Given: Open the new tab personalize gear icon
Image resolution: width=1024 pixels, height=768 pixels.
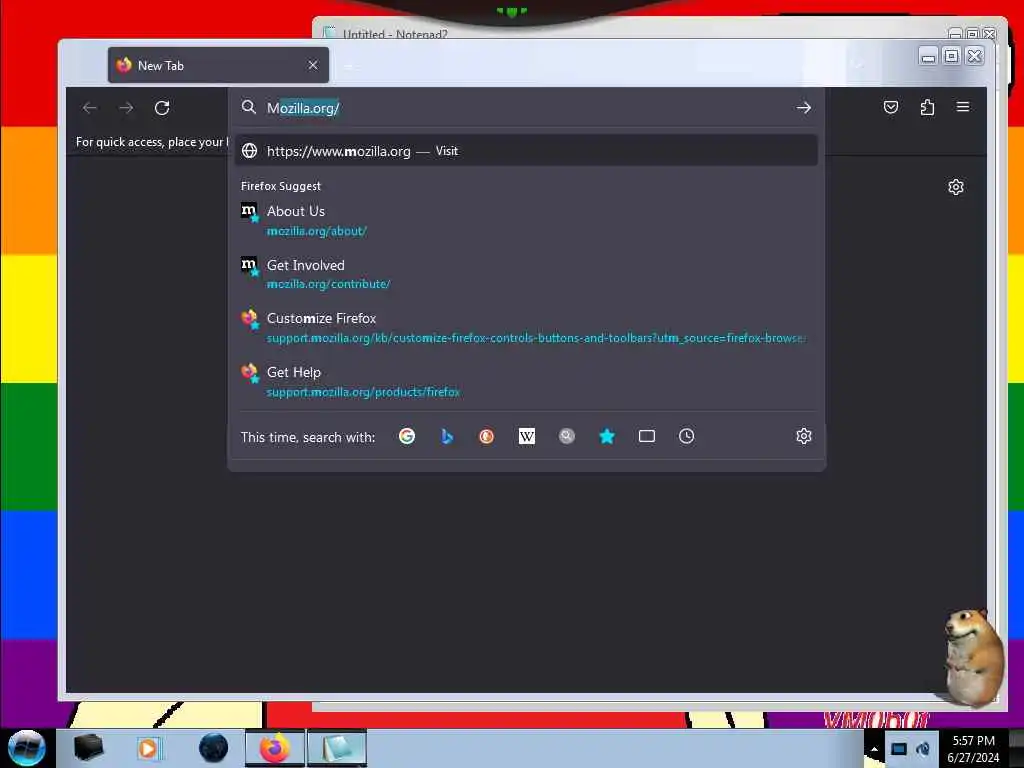Looking at the screenshot, I should click(955, 187).
